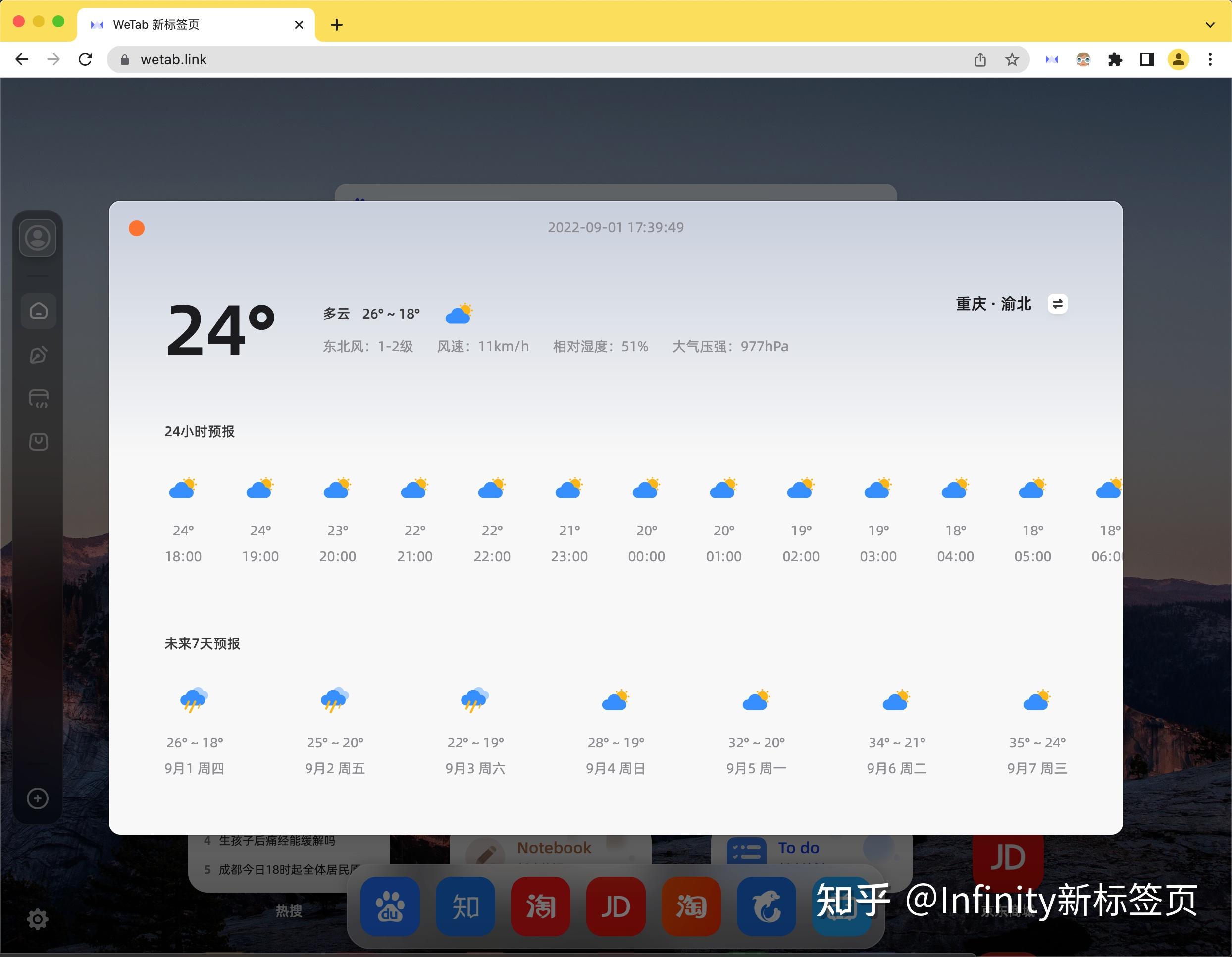The width and height of the screenshot is (1232, 957).
Task: Open the wallet/card icon in the sidebar
Action: click(x=38, y=398)
